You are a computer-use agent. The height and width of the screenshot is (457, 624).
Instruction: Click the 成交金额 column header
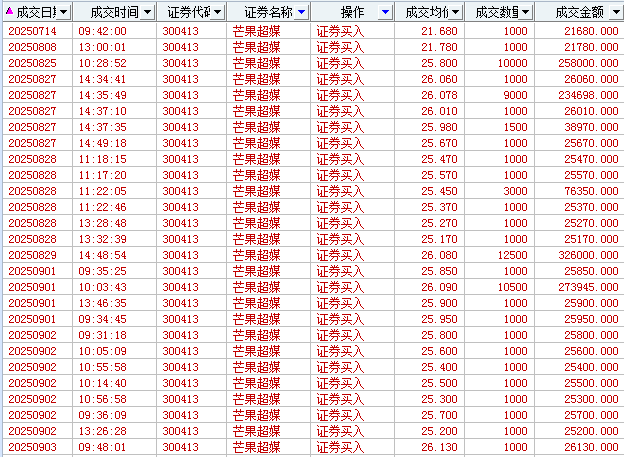tap(579, 12)
